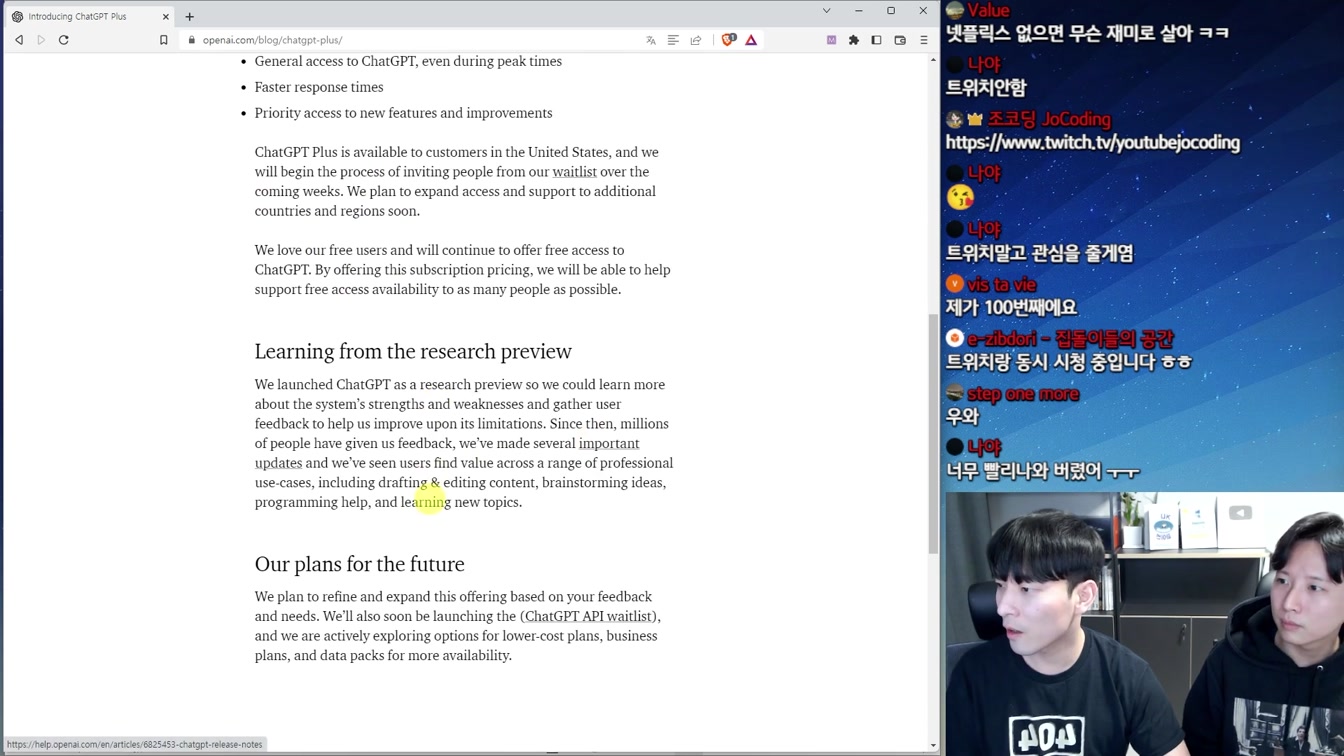Open Brave Rewards triangle icon
The width and height of the screenshot is (1344, 756).
tap(751, 40)
